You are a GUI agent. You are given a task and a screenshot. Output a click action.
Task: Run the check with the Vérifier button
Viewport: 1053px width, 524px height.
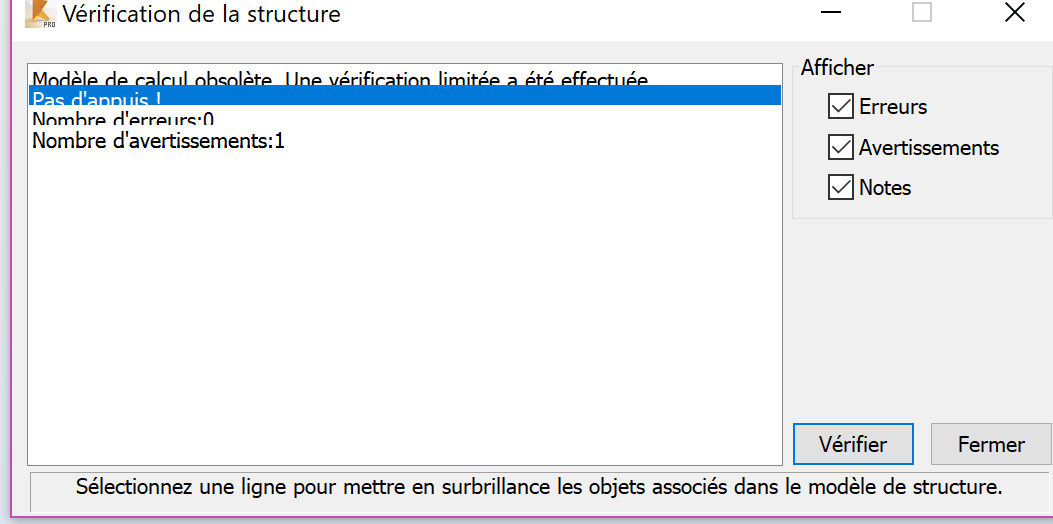(853, 444)
